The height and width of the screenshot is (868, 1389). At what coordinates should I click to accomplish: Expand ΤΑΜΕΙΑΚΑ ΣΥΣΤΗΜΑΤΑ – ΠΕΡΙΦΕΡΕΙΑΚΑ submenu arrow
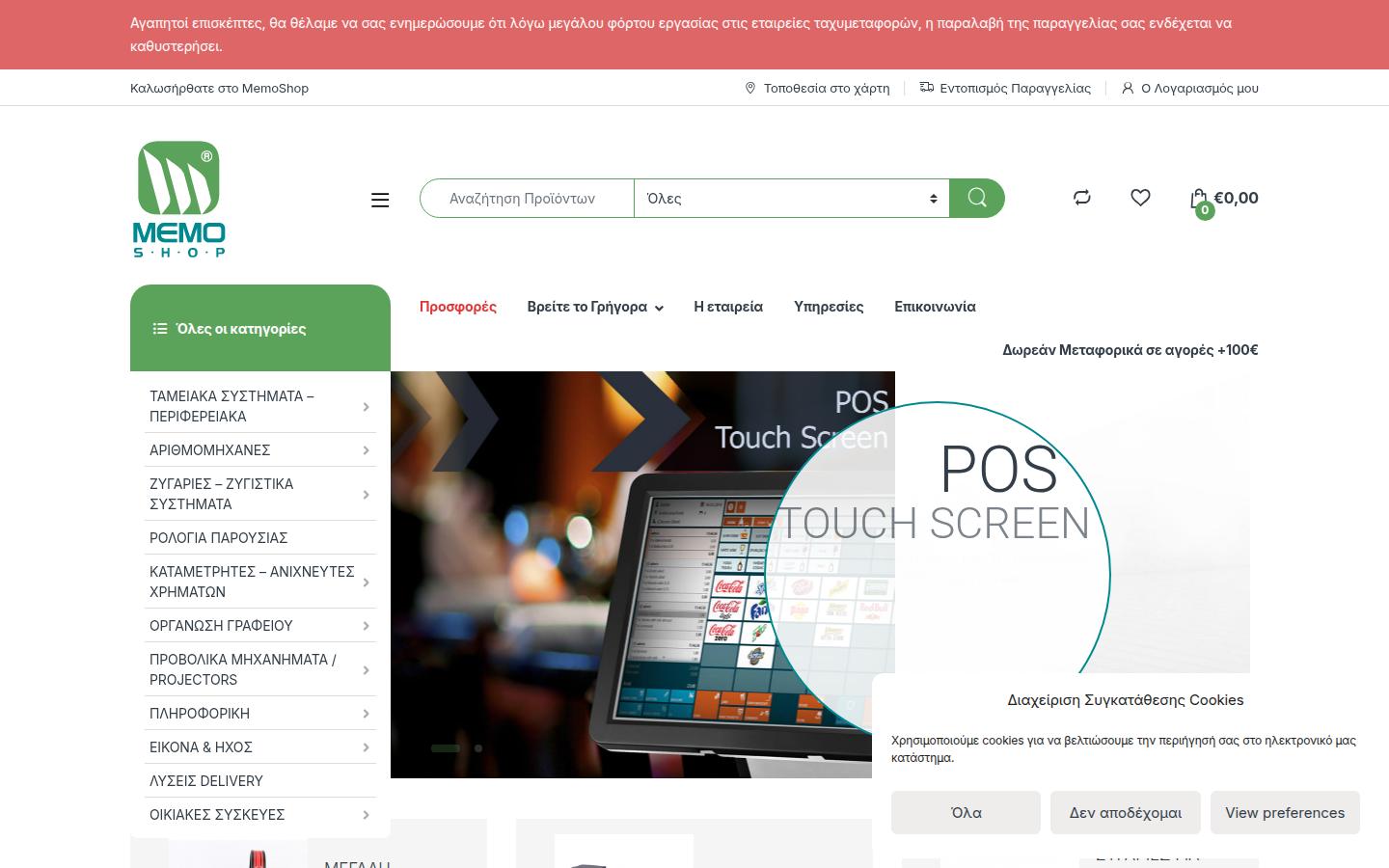click(366, 407)
